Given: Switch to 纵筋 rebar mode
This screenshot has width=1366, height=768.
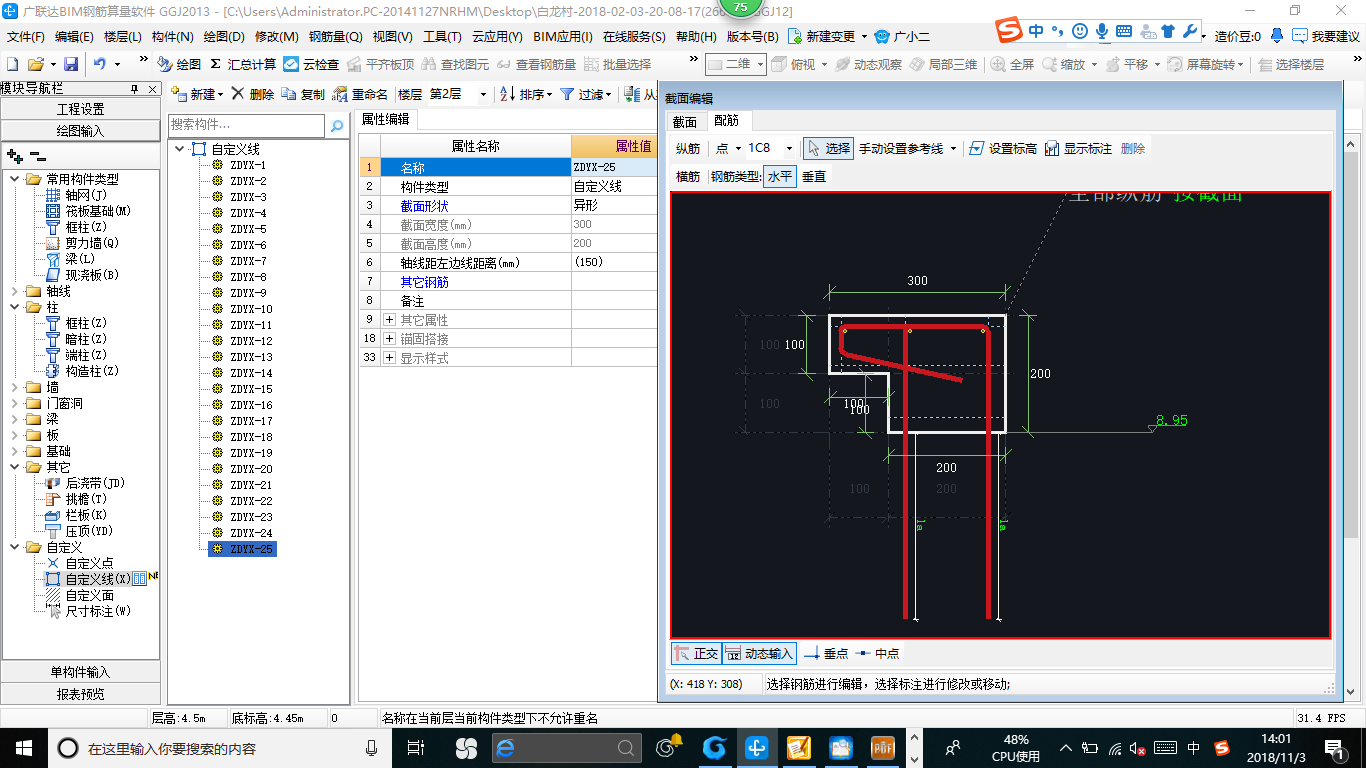Looking at the screenshot, I should click(688, 148).
